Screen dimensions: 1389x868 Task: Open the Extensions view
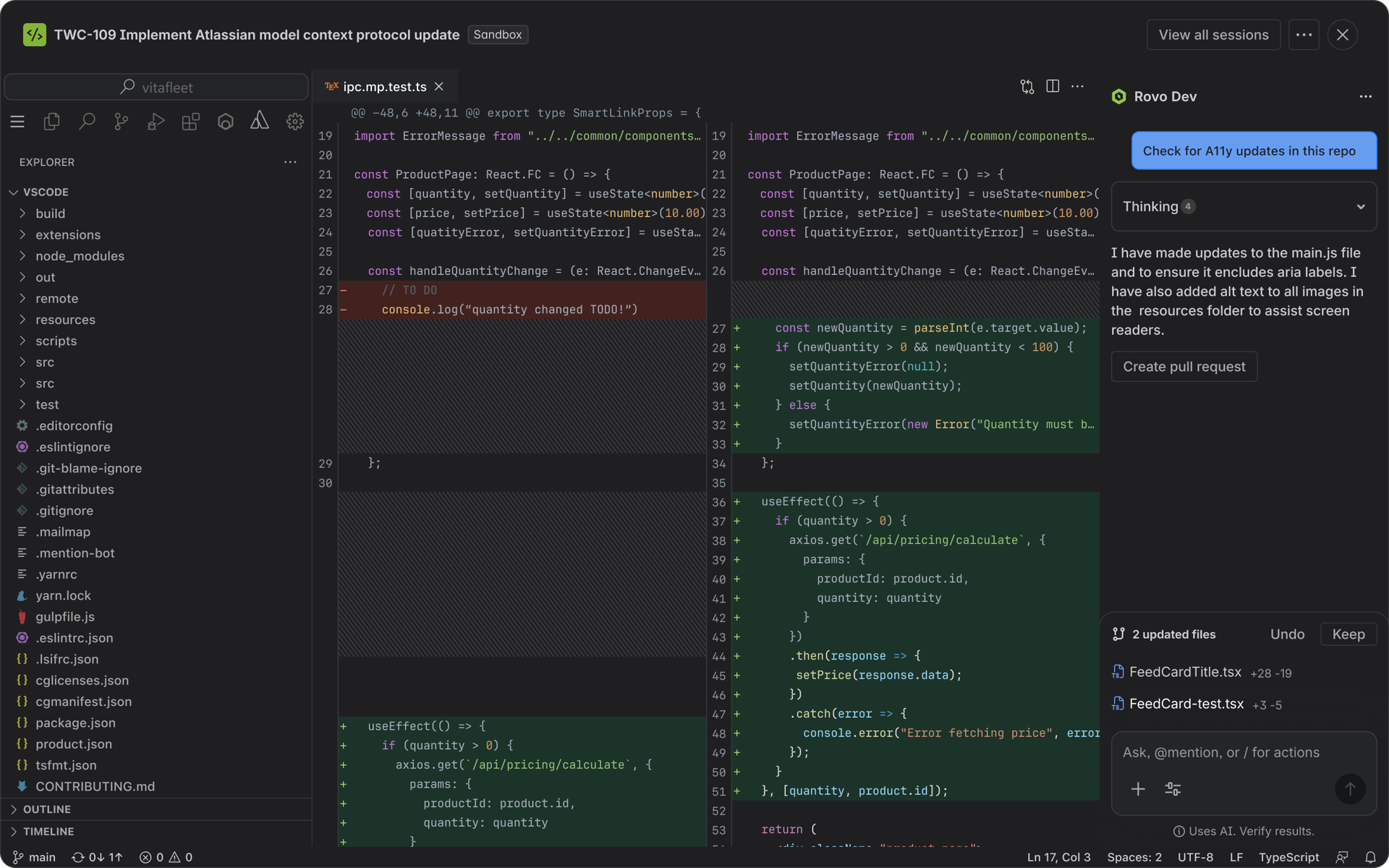click(190, 122)
